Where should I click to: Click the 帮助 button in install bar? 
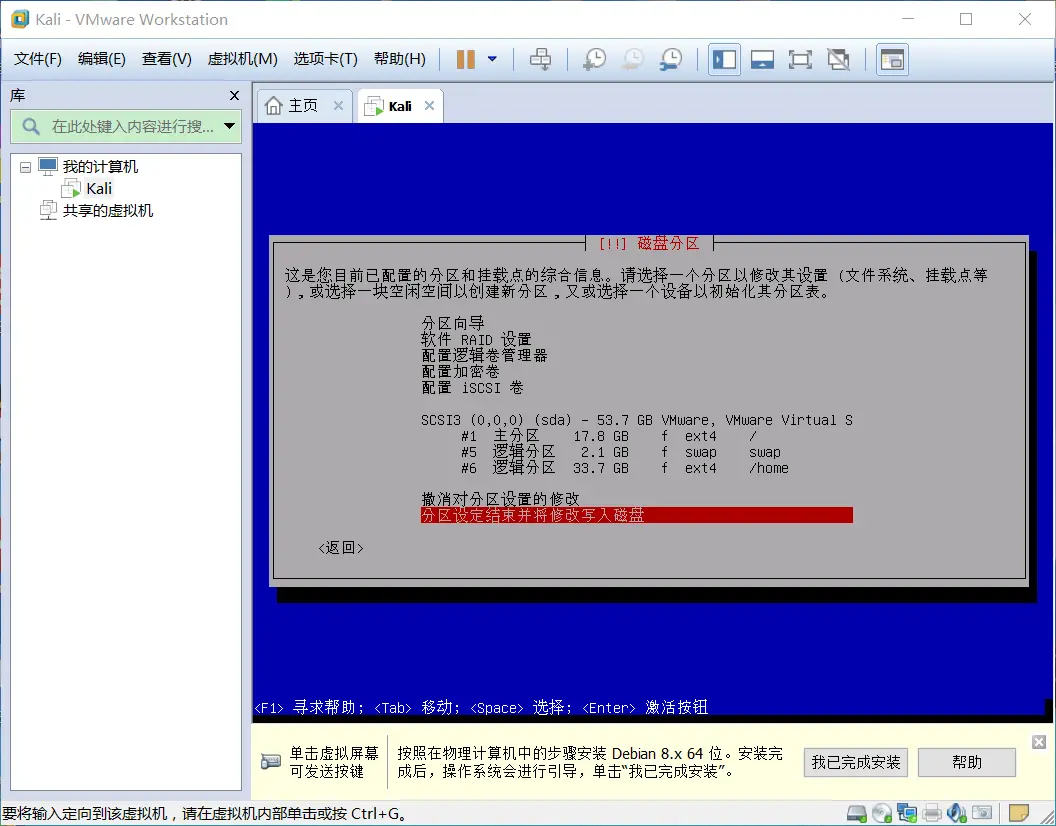(966, 762)
